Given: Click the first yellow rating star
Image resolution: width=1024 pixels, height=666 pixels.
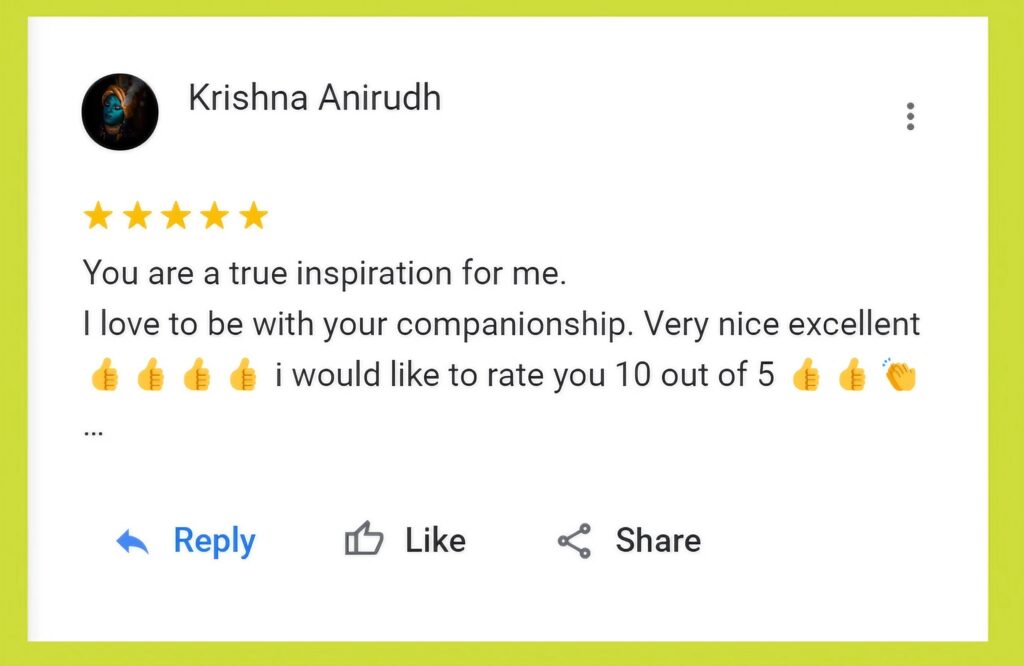Looking at the screenshot, I should pos(97,215).
